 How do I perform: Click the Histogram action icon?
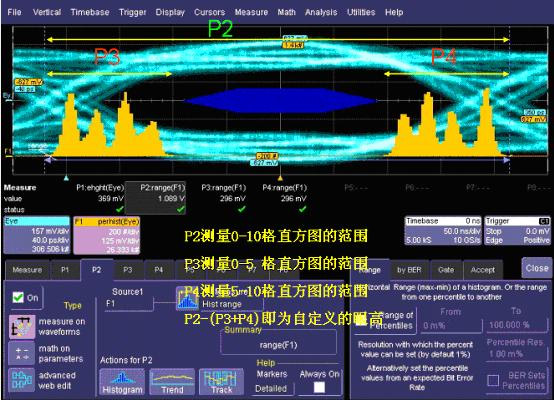coord(122,382)
